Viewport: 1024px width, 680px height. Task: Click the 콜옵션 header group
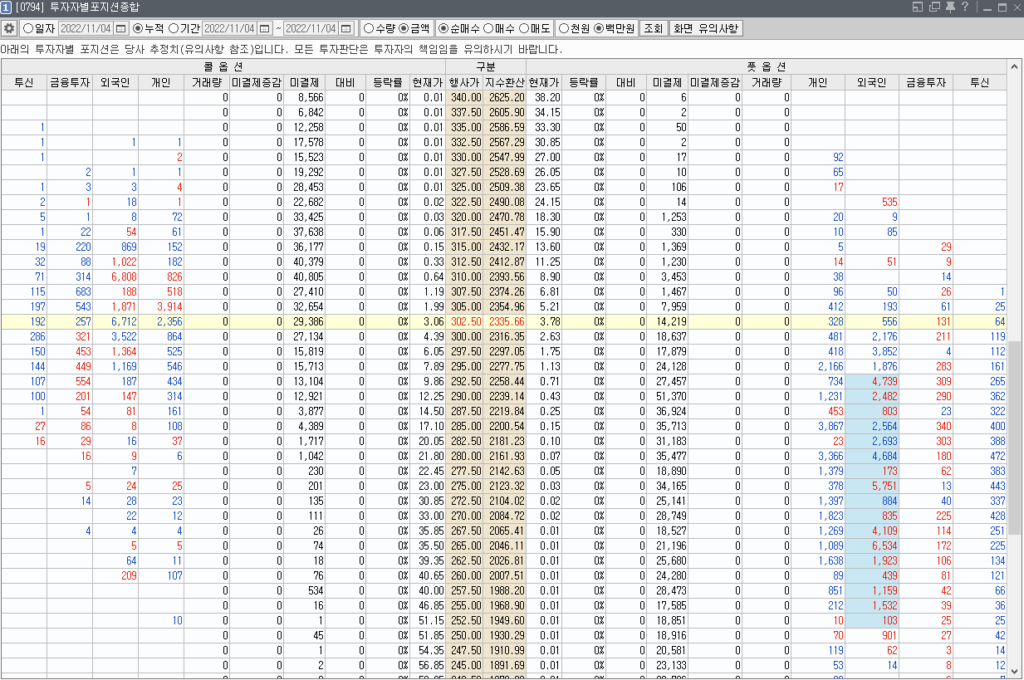pos(222,66)
